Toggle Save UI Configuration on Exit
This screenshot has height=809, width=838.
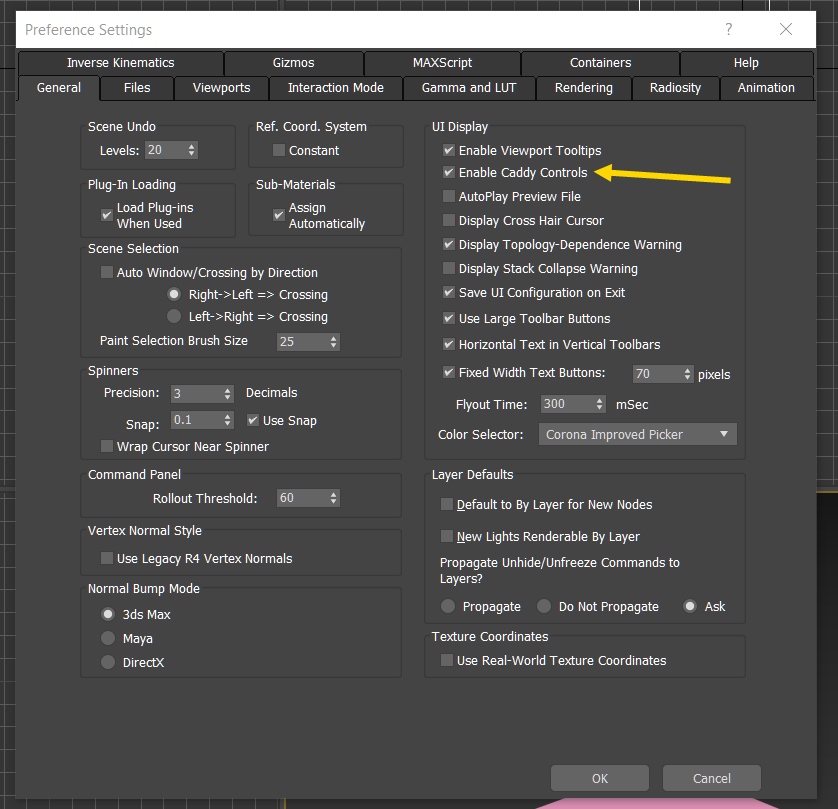pos(449,292)
